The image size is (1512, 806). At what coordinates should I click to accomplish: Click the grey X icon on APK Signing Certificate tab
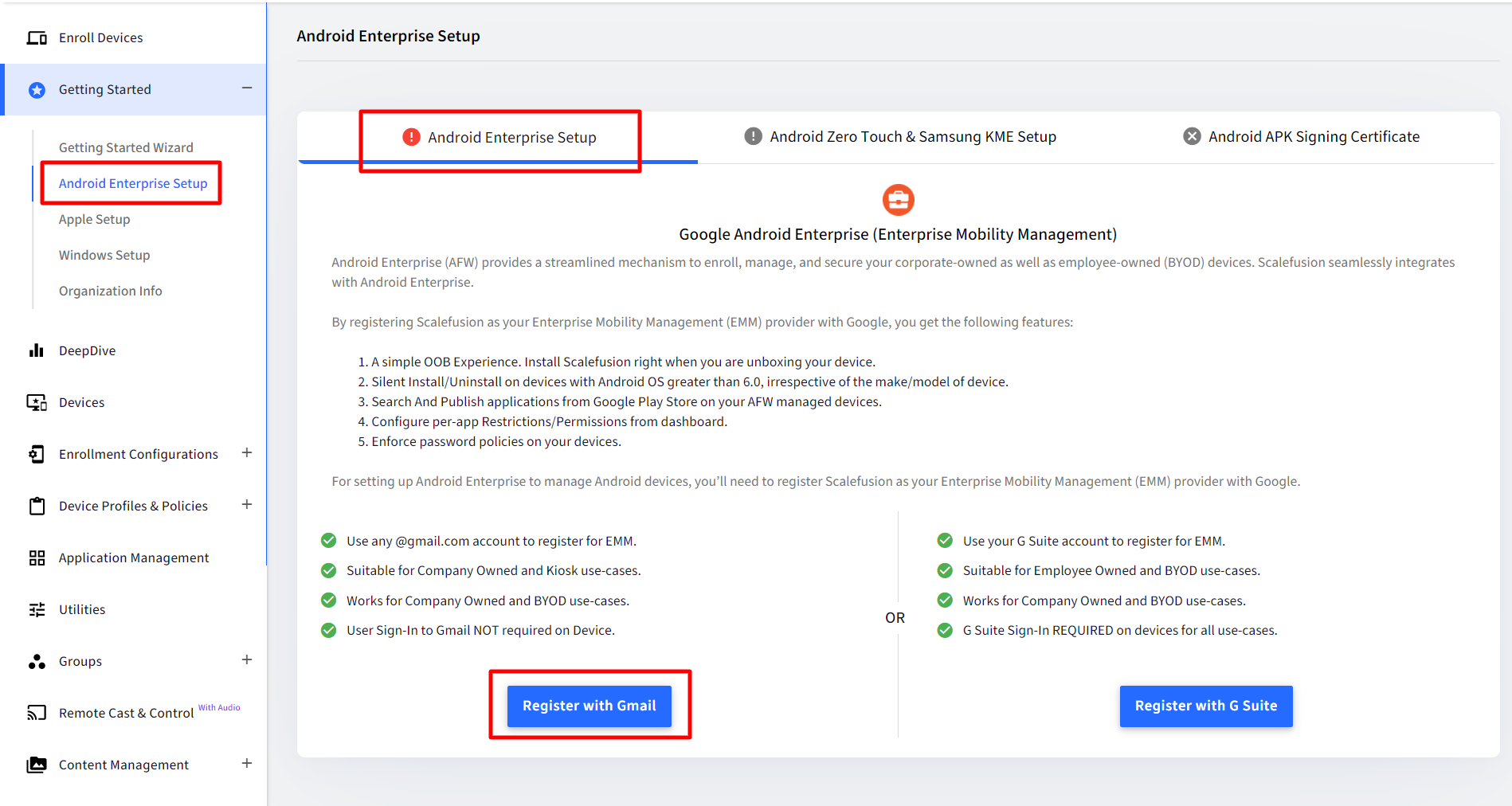coord(1192,136)
